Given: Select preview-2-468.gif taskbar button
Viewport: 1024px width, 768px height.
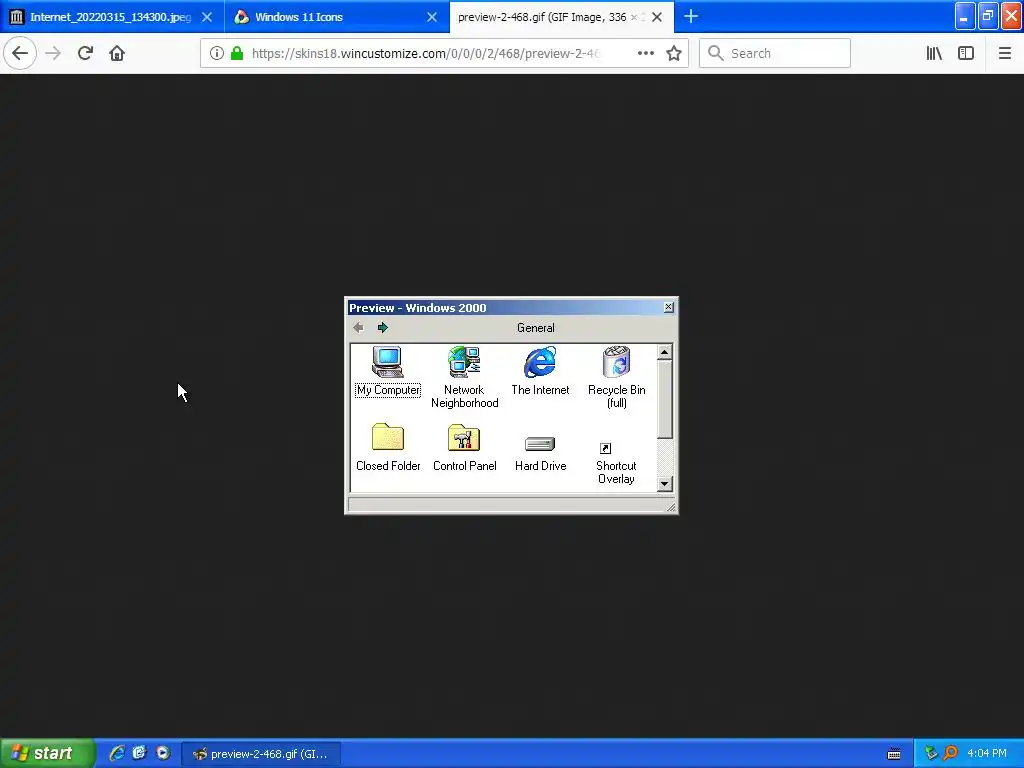Looking at the screenshot, I should pyautogui.click(x=260, y=754).
